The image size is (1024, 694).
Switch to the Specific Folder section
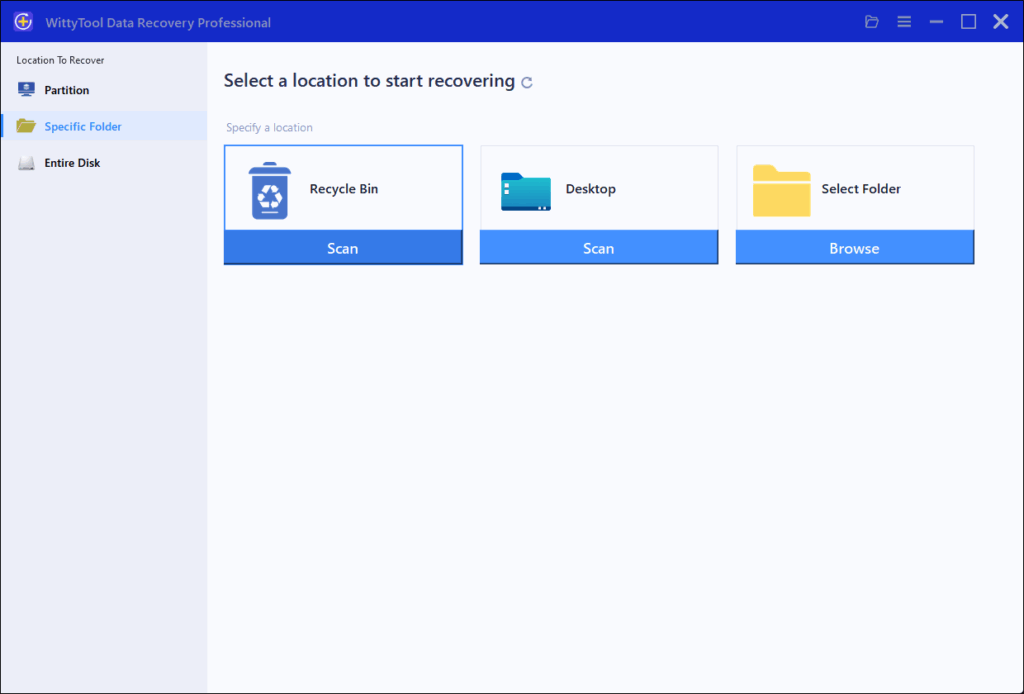(x=83, y=127)
